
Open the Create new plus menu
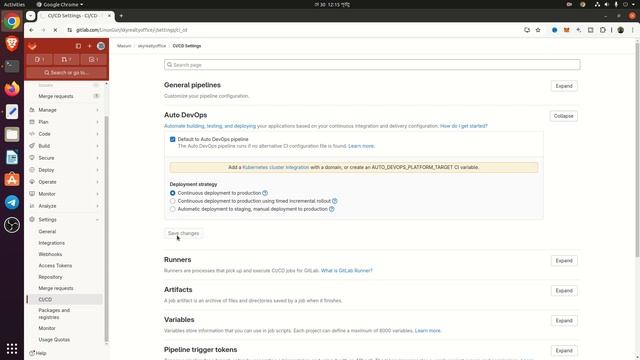pos(89,46)
